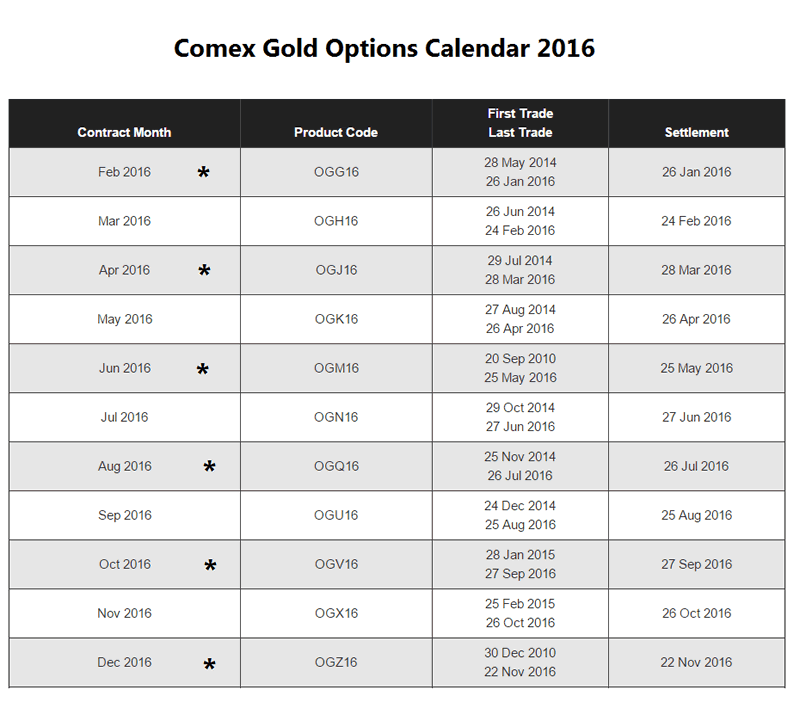Image resolution: width=800 pixels, height=709 pixels.
Task: Click the Settlement column header
Action: coord(696,132)
